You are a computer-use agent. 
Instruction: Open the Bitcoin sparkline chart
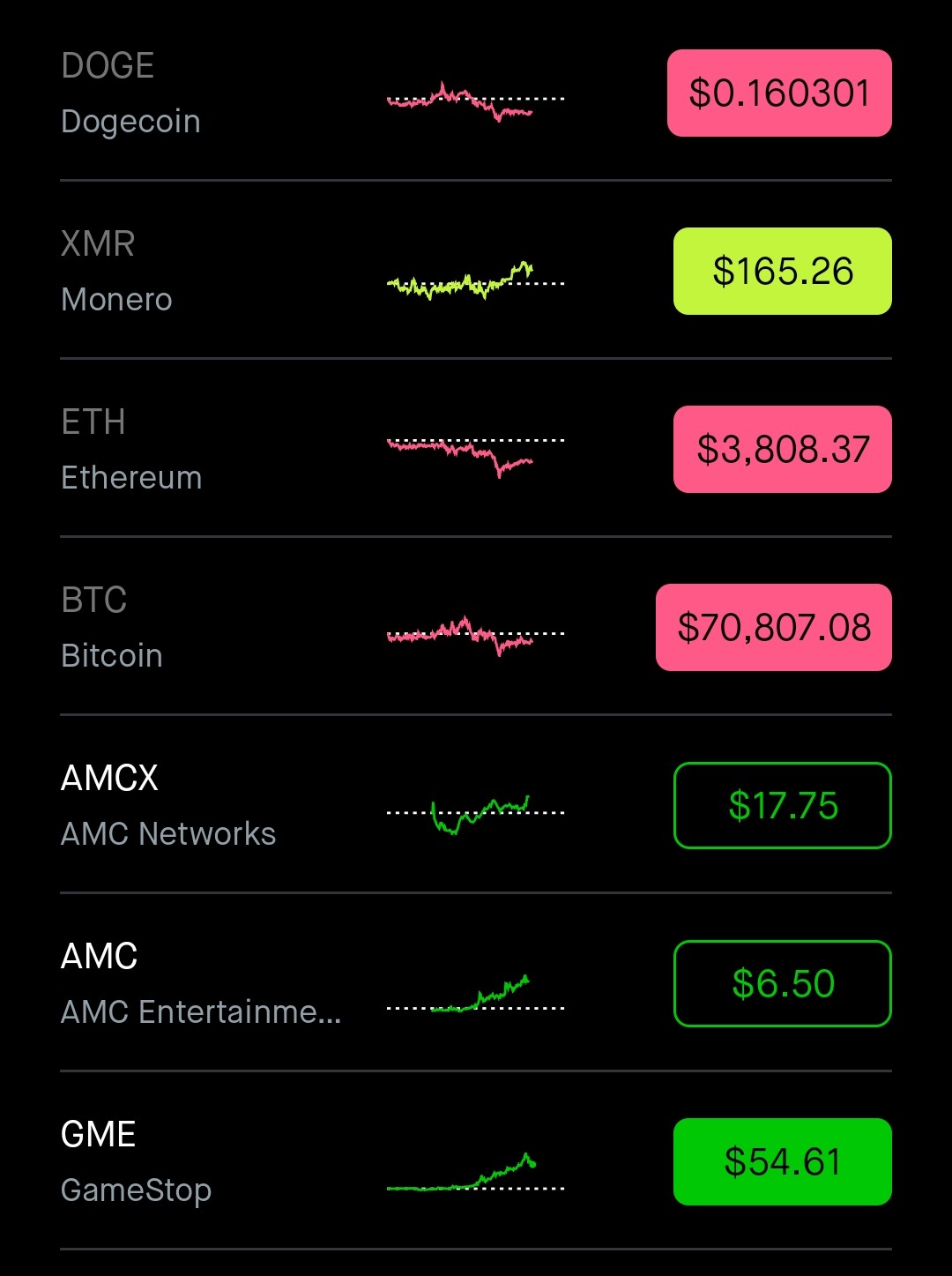pos(475,635)
